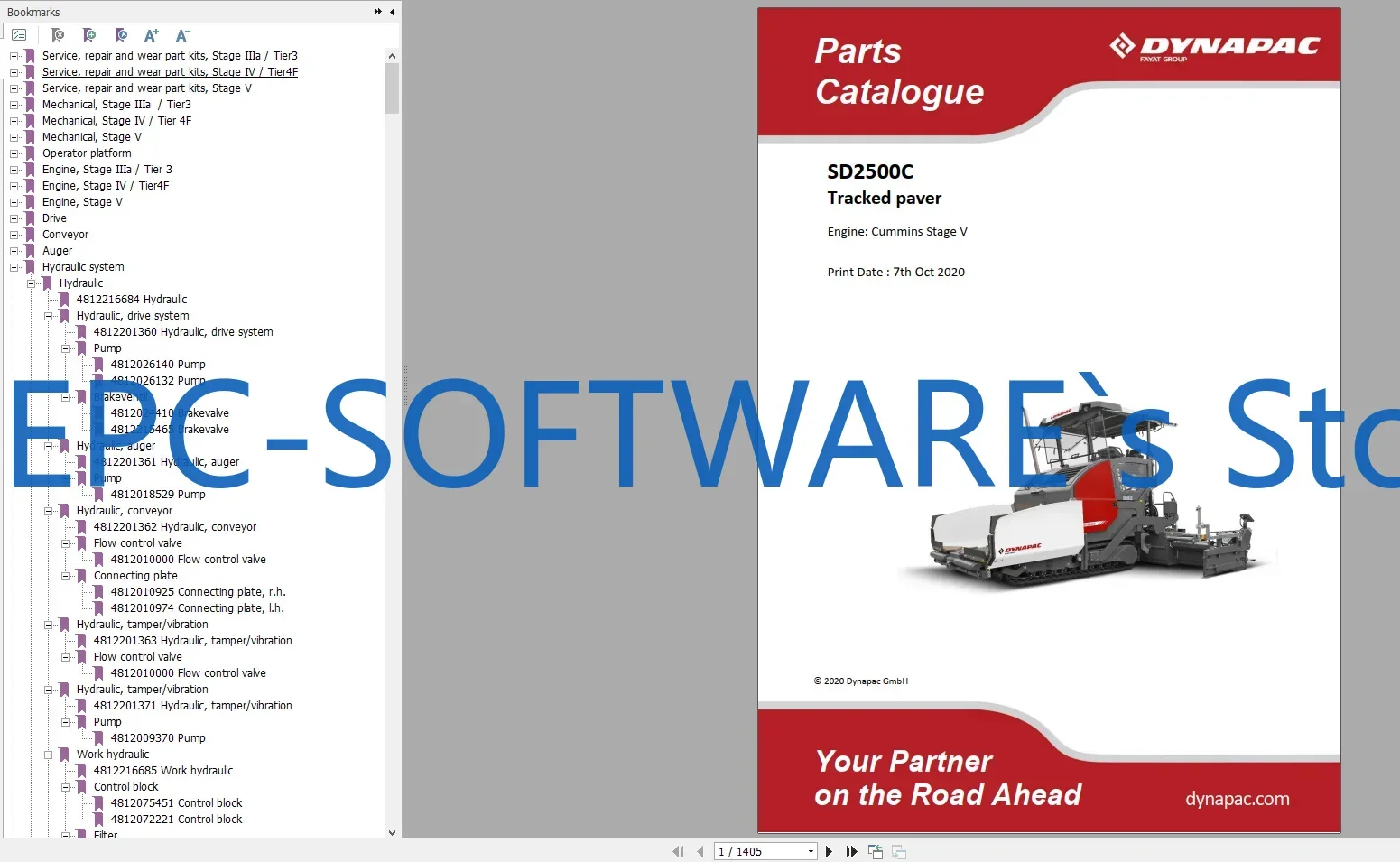This screenshot has width=1400, height=862.
Task: Jump to 4812216685 Work hydraulic bookmark
Action: (x=163, y=770)
